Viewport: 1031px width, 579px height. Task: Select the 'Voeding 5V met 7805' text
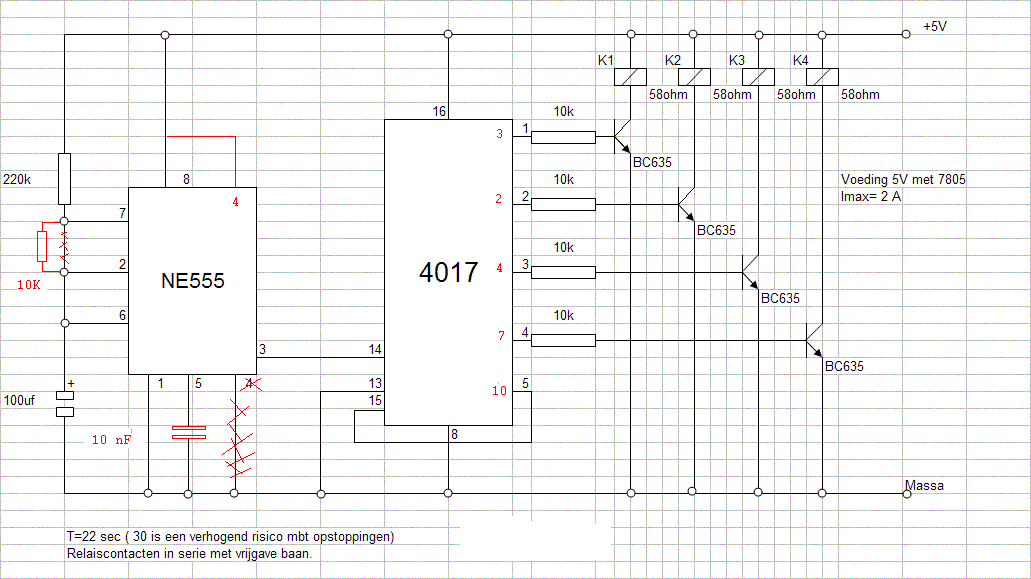pos(903,179)
